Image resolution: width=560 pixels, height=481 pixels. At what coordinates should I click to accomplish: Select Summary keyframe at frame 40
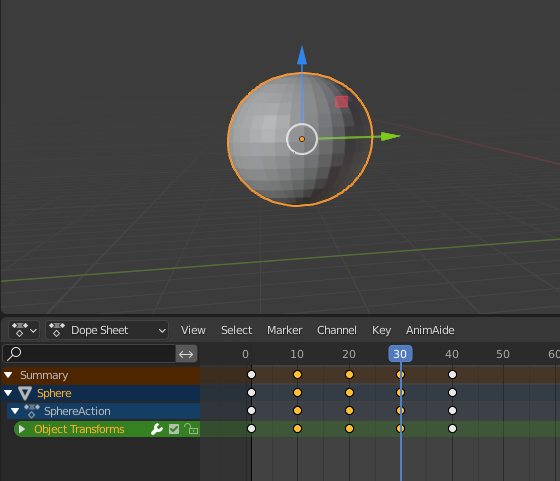pos(452,375)
